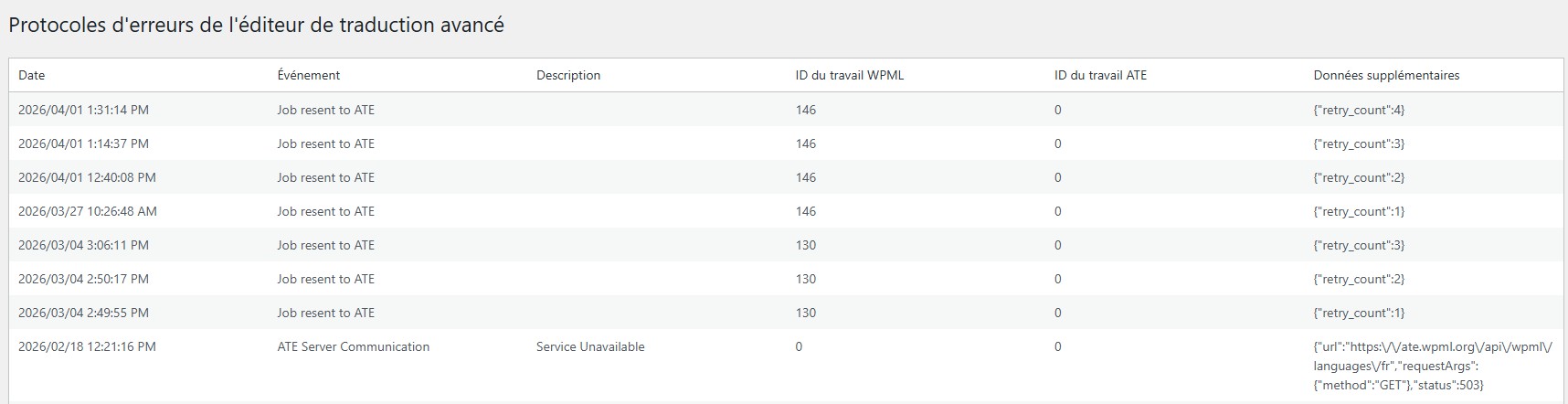Click the Description column header
This screenshot has width=1568, height=404.
pyautogui.click(x=568, y=75)
